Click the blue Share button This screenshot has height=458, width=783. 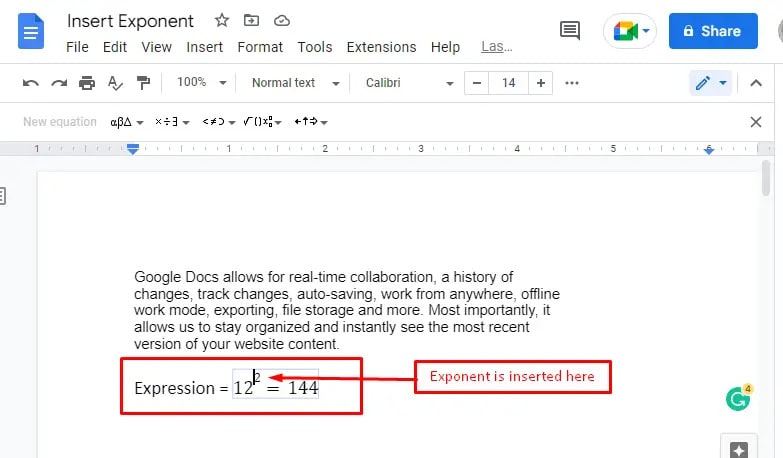[713, 31]
